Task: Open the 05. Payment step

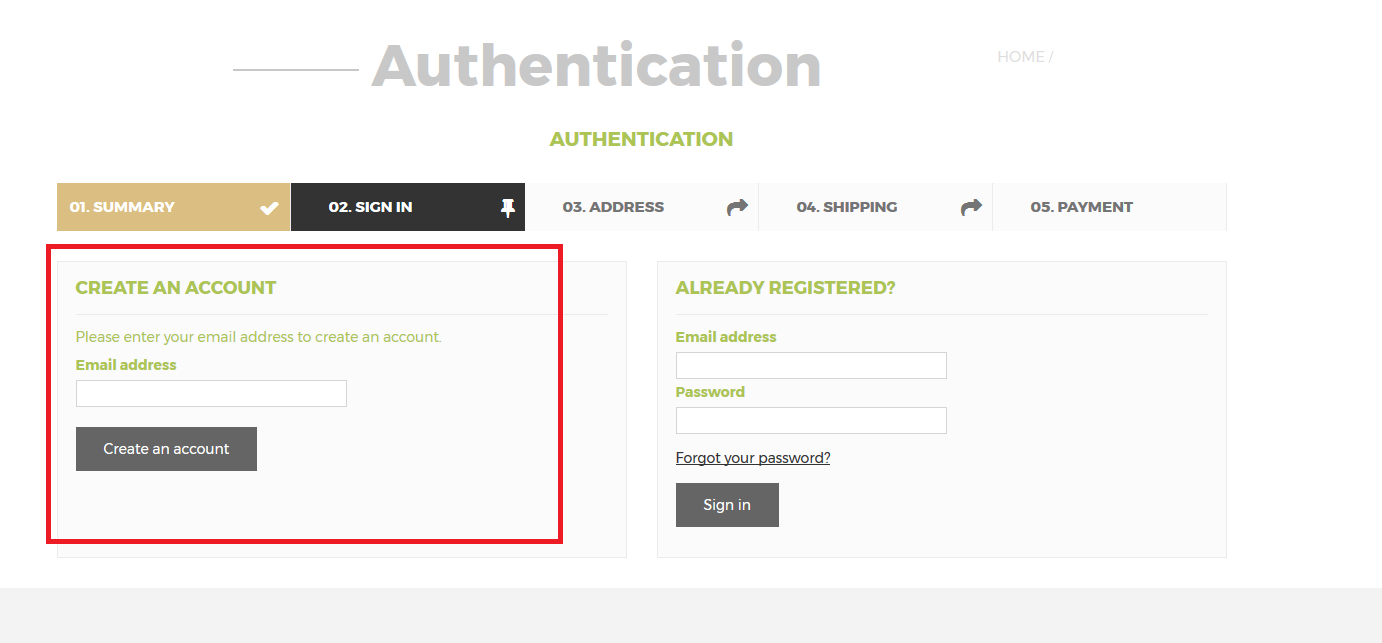Action: (x=1082, y=207)
